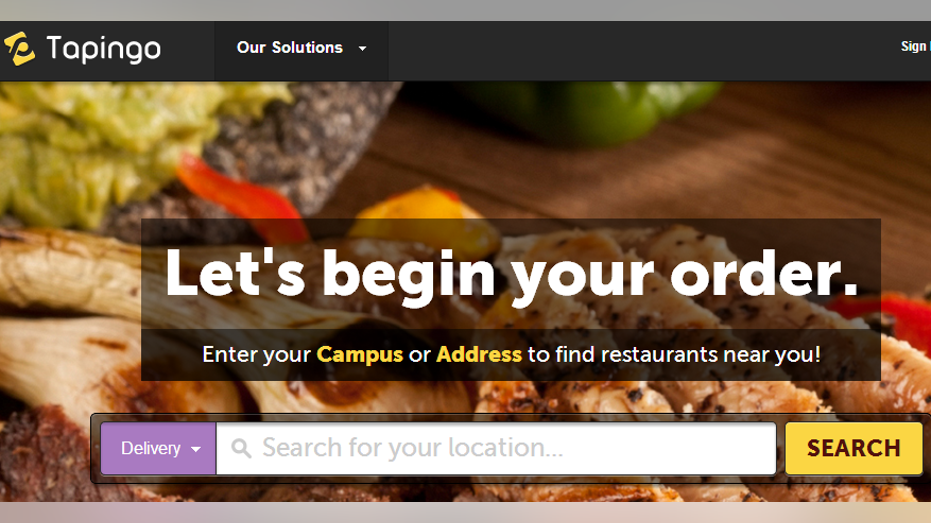Click the words 'Enter your' in subtitle

click(x=256, y=355)
